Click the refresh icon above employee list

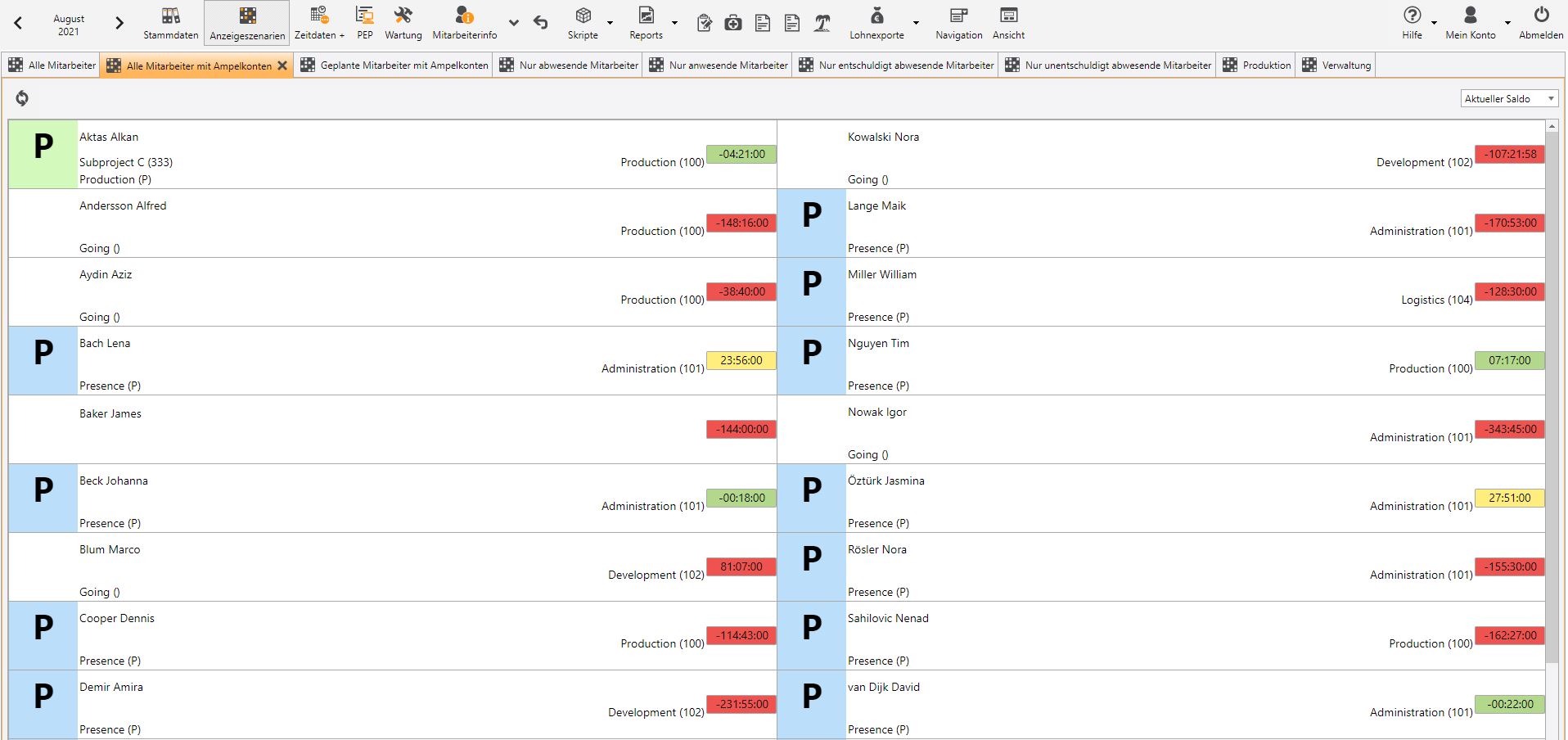22,98
